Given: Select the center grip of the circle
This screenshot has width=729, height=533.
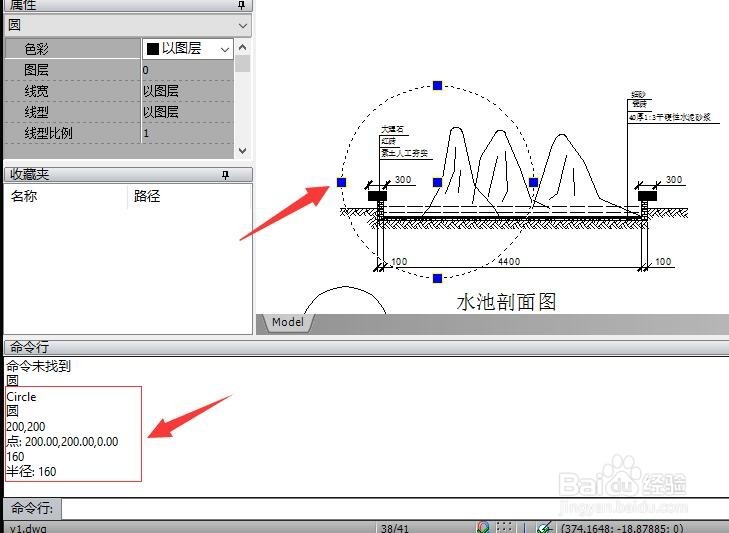Looking at the screenshot, I should [x=437, y=182].
